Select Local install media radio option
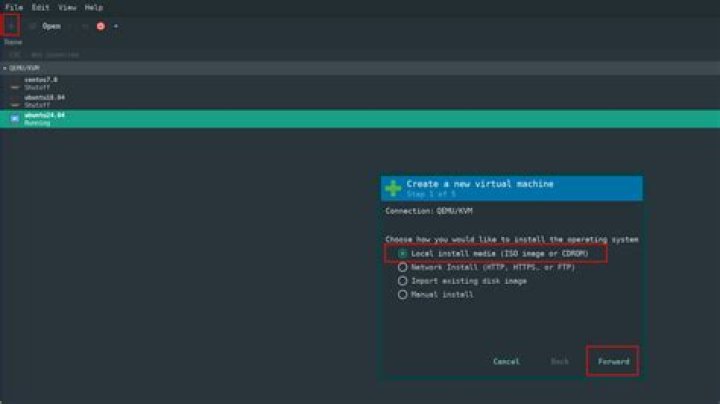Viewport: 720px width, 404px height. tap(402, 253)
